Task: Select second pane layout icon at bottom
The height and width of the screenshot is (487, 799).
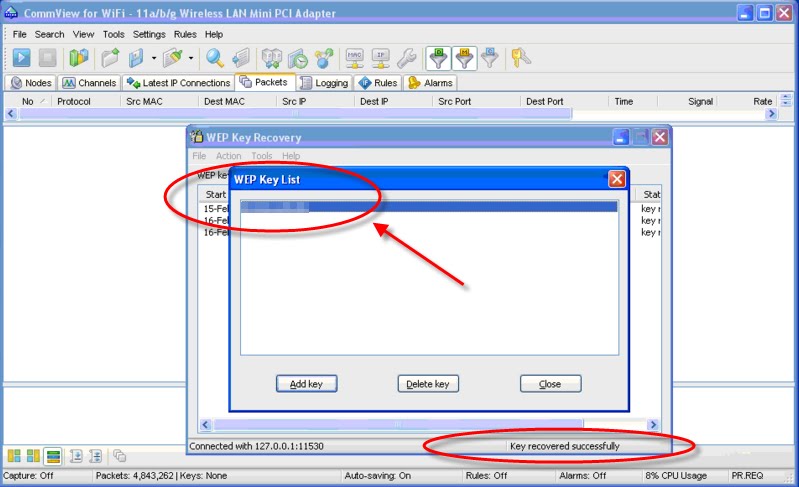Action: pyautogui.click(x=34, y=456)
